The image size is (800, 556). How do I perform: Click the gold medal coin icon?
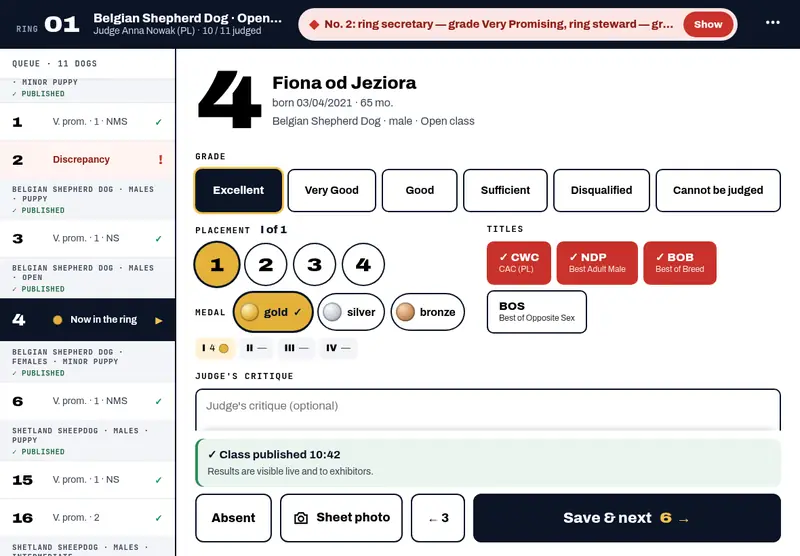249,312
